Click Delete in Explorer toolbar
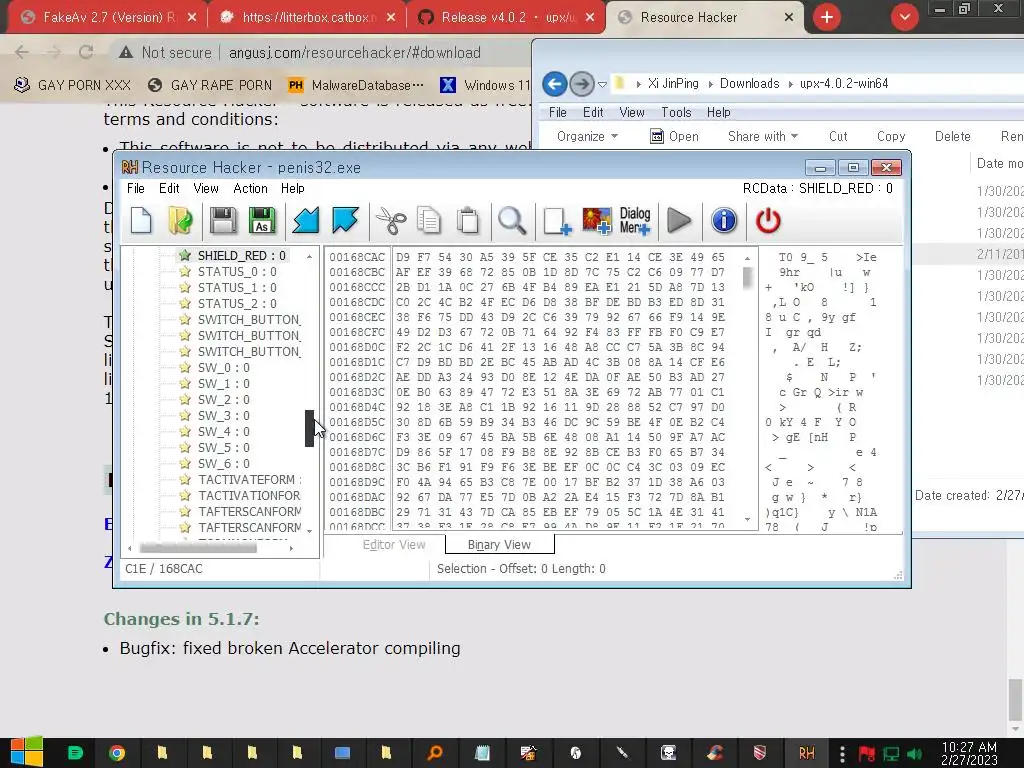The height and width of the screenshot is (768, 1024). [x=952, y=136]
